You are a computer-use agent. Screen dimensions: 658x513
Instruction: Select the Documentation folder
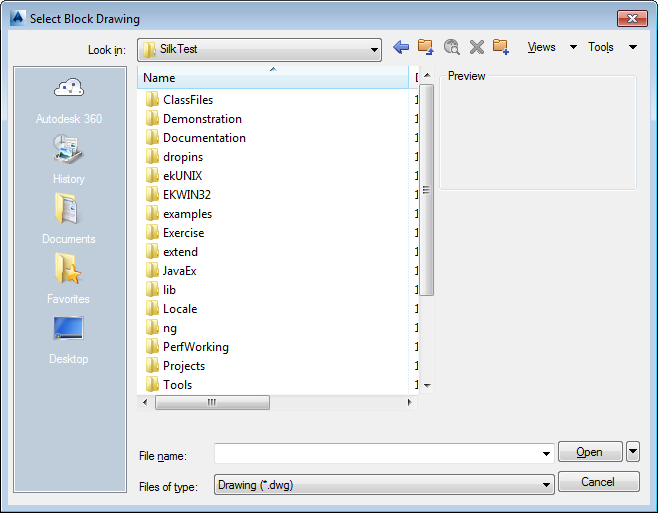point(196,138)
